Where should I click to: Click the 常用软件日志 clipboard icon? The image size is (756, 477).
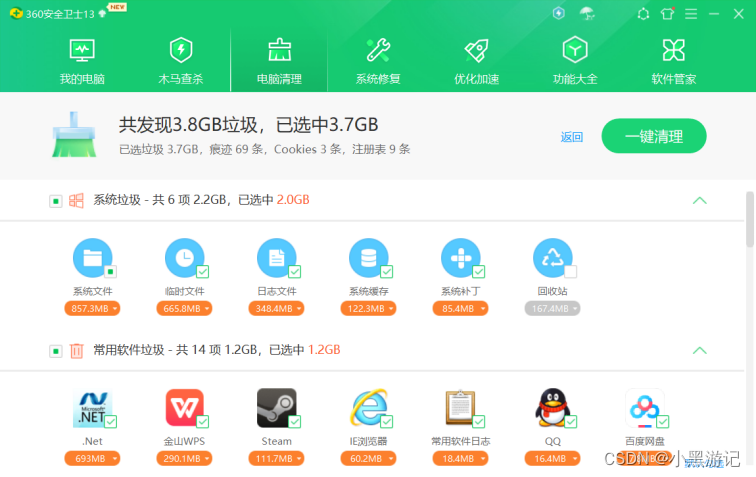pyautogui.click(x=460, y=408)
